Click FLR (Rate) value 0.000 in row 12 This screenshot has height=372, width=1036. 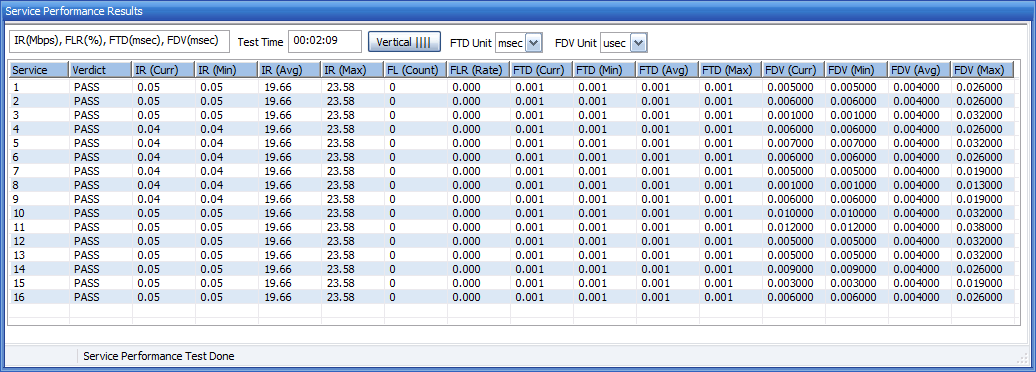click(x=466, y=241)
